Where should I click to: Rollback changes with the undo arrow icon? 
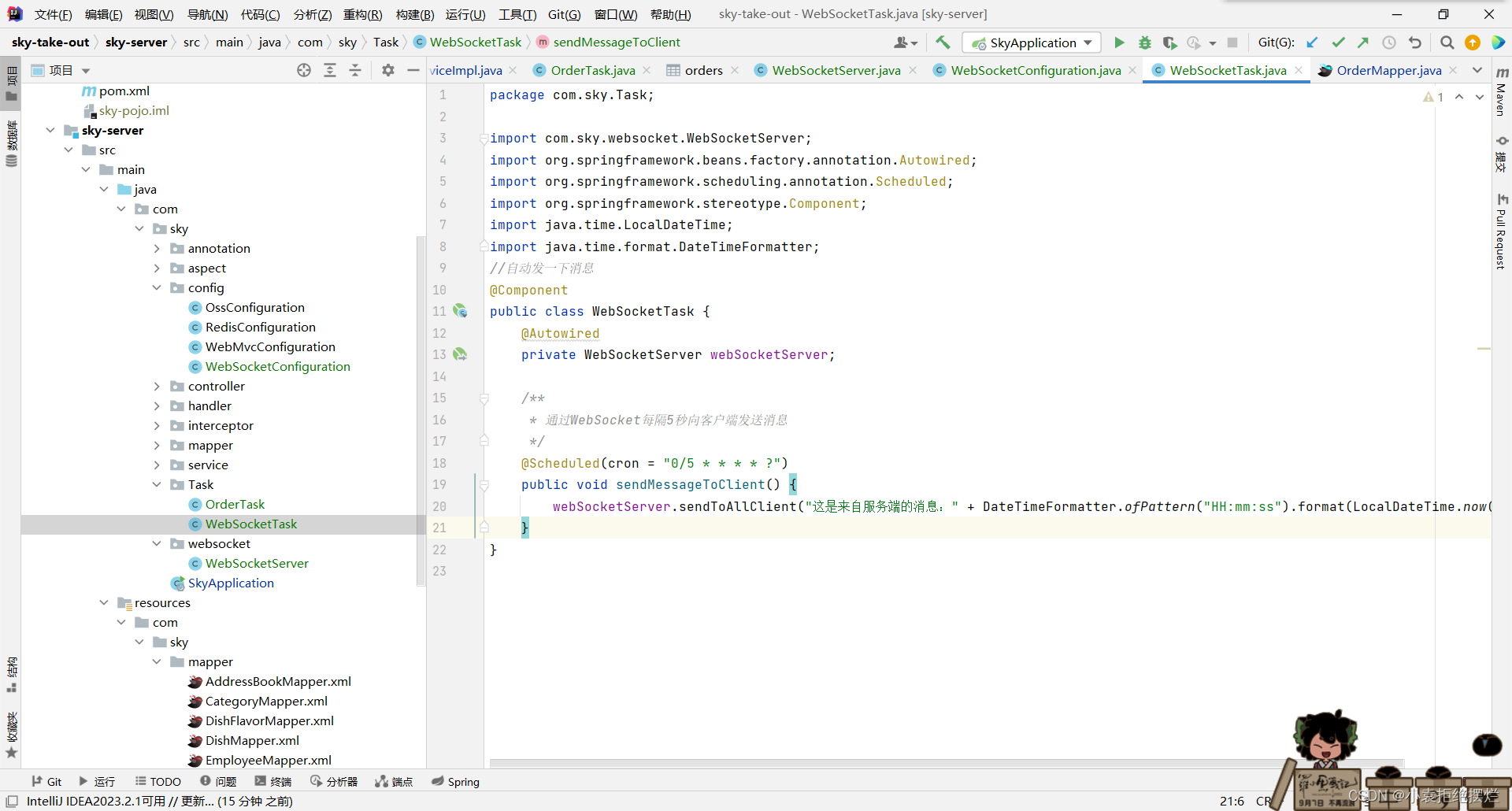(x=1415, y=43)
